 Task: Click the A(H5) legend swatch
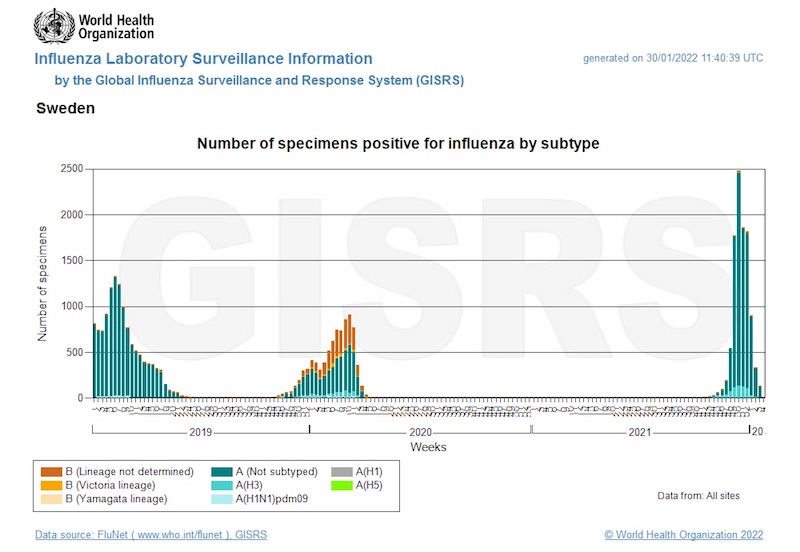coord(342,485)
